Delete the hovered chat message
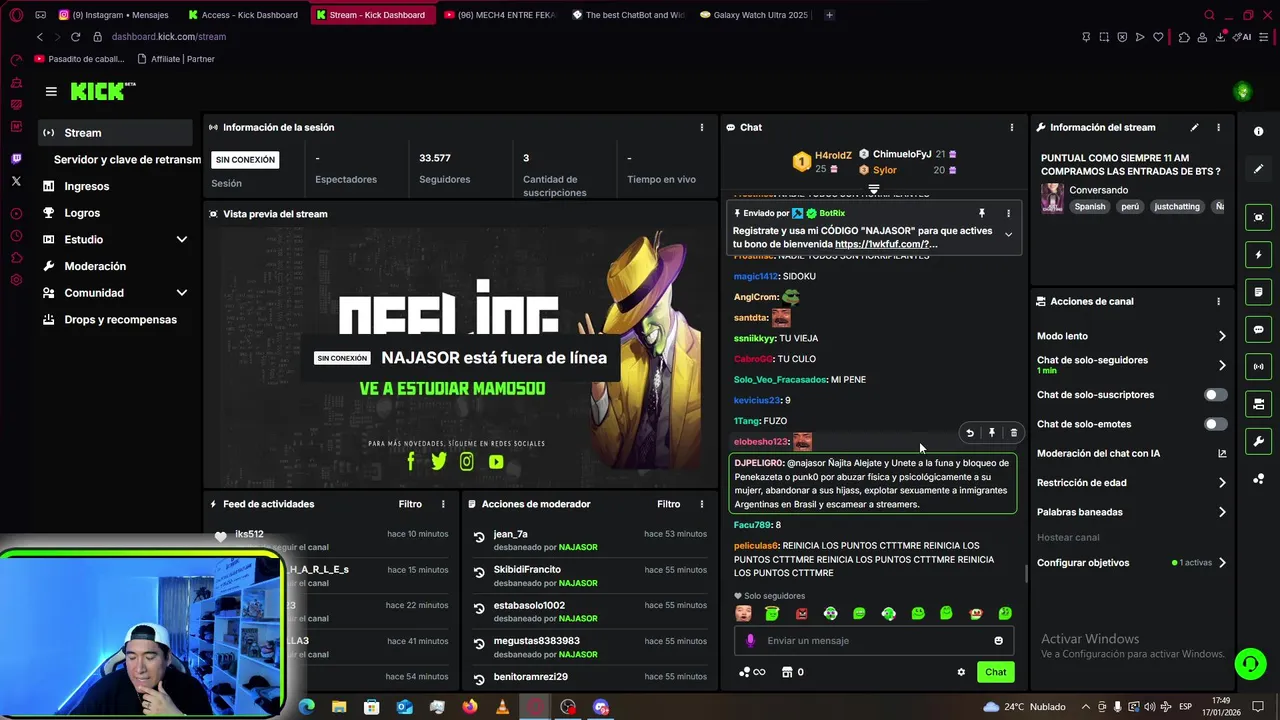This screenshot has width=1280, height=720. pyautogui.click(x=1013, y=433)
